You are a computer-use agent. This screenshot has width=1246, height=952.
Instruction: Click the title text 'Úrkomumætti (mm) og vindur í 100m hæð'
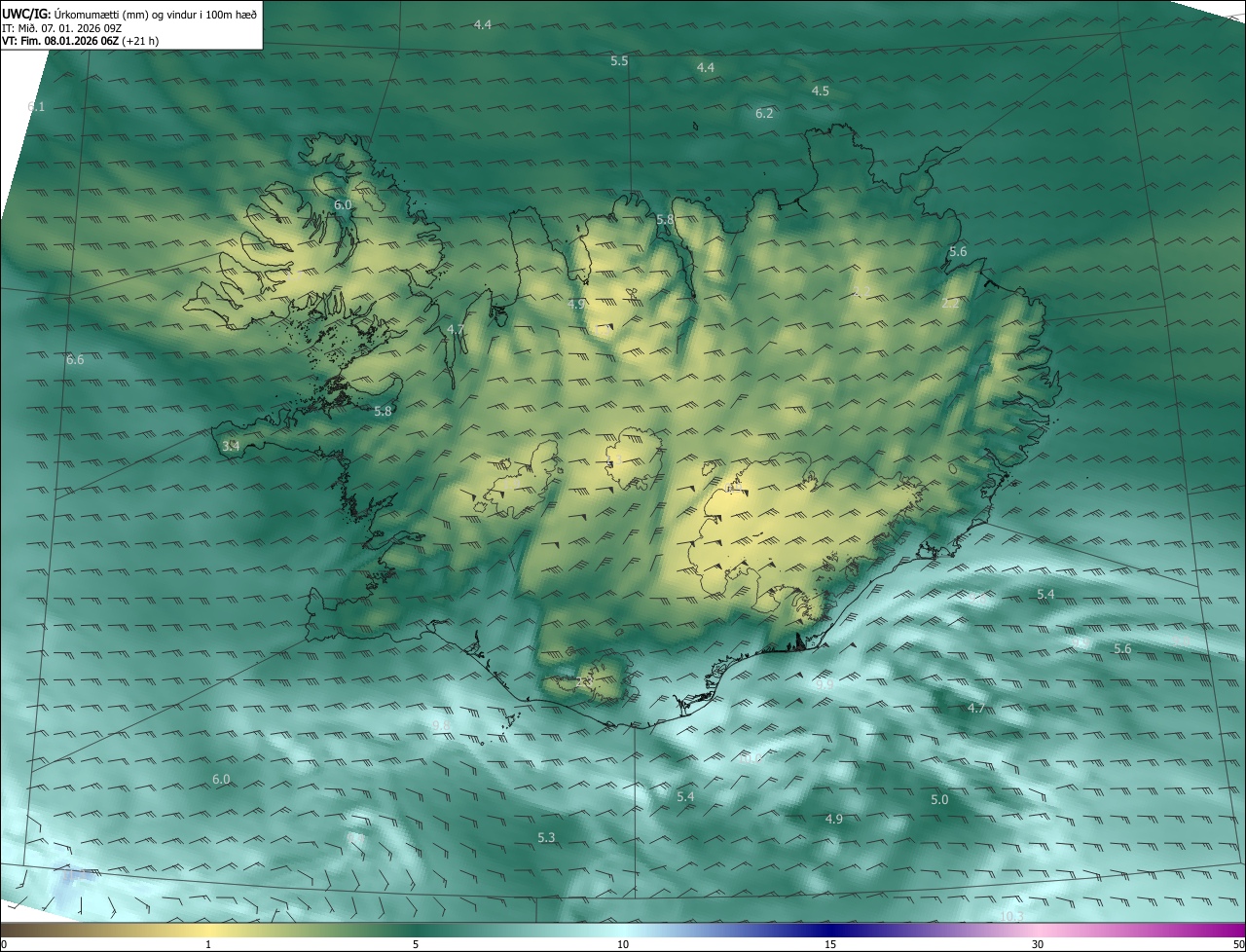click(156, 14)
